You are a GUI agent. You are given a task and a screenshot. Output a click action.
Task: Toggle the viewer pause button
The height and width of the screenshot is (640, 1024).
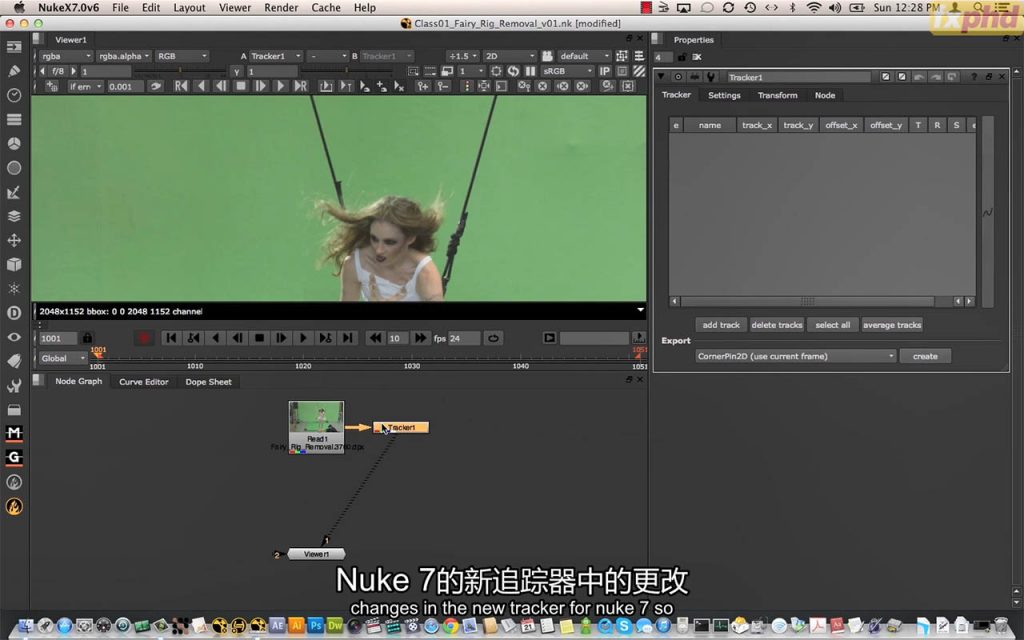(x=530, y=71)
